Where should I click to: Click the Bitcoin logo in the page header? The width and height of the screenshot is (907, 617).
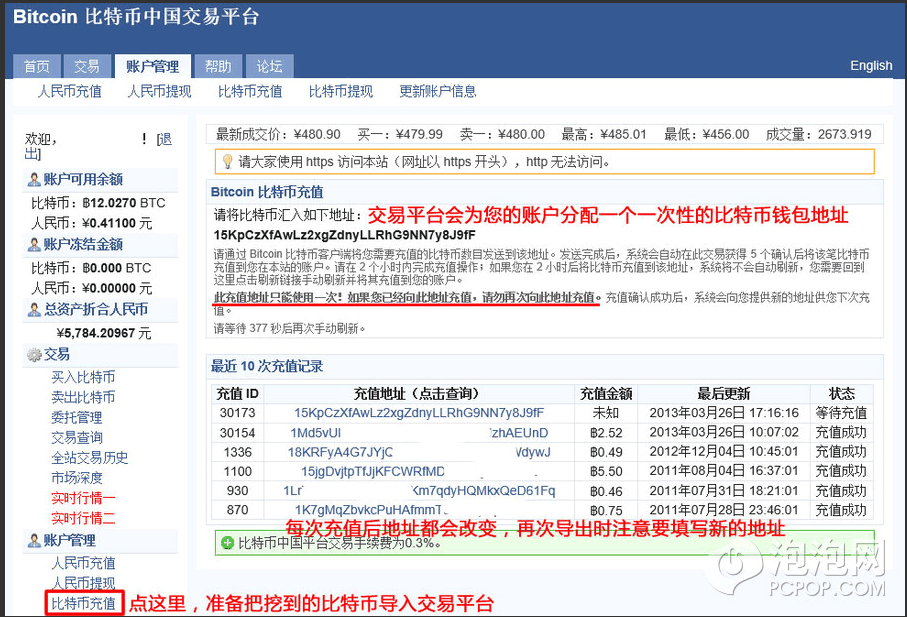click(45, 17)
